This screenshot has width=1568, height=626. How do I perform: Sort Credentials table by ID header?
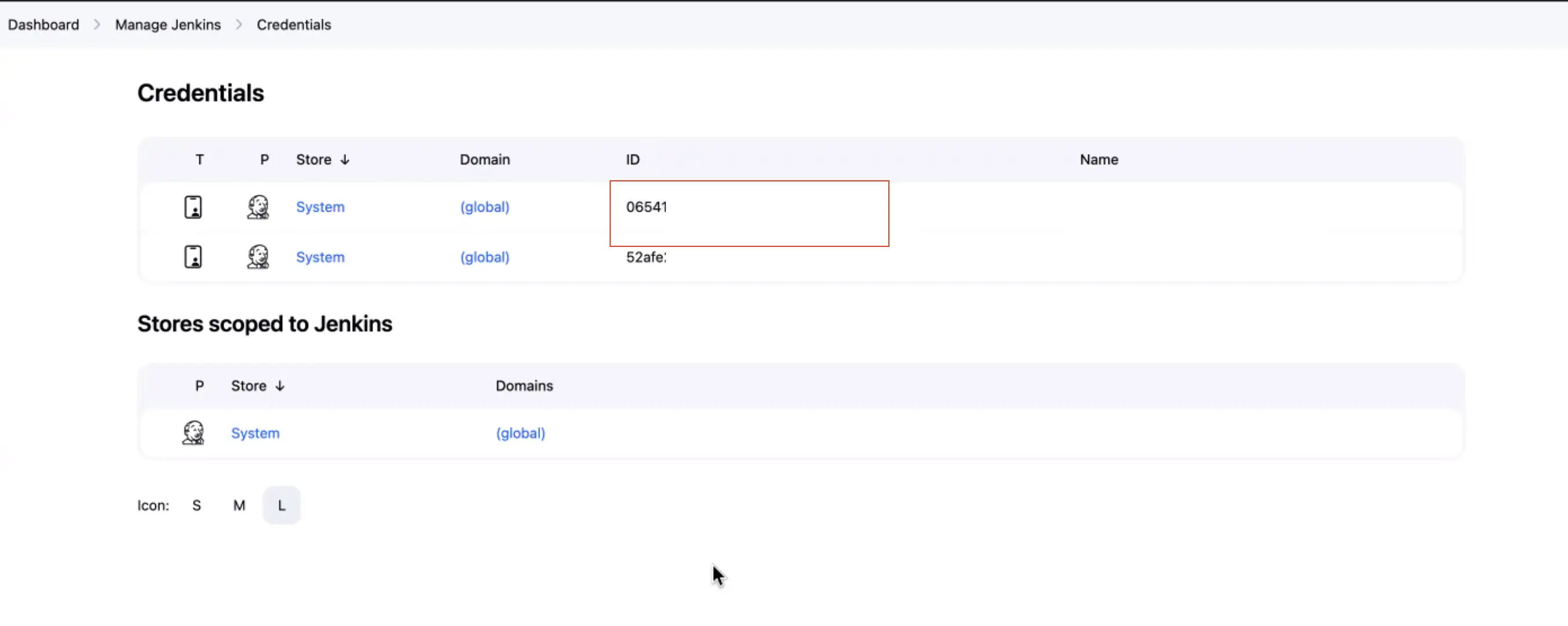pyautogui.click(x=633, y=159)
